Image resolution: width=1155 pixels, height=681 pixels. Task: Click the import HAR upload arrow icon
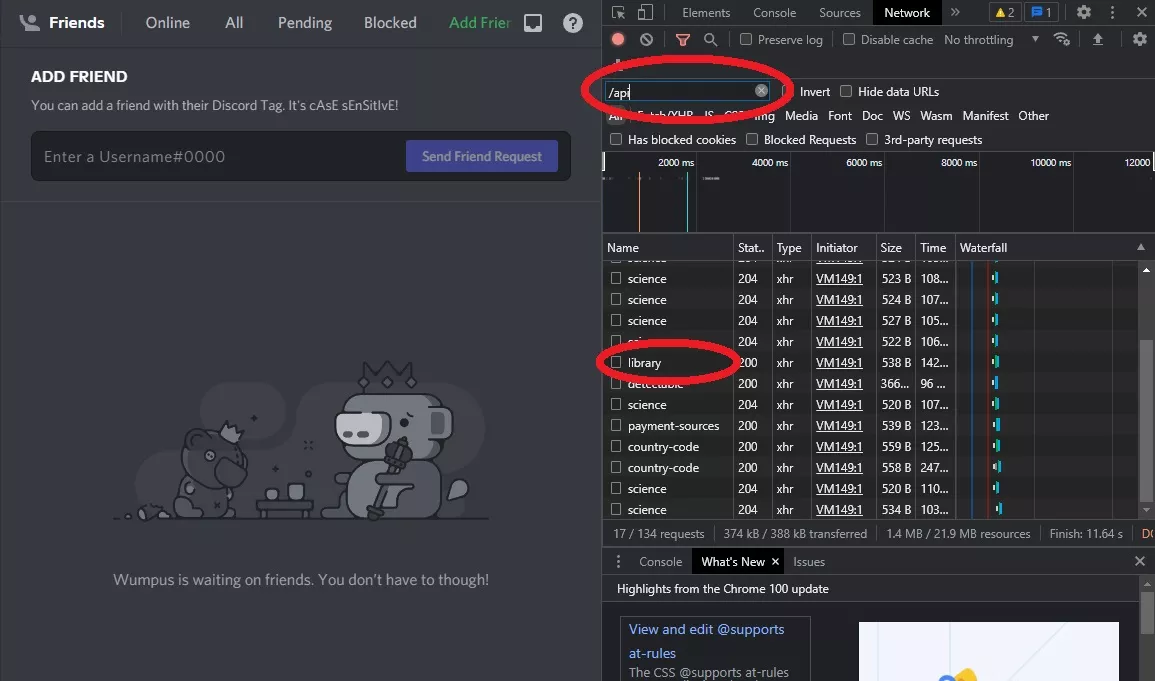pos(1098,39)
